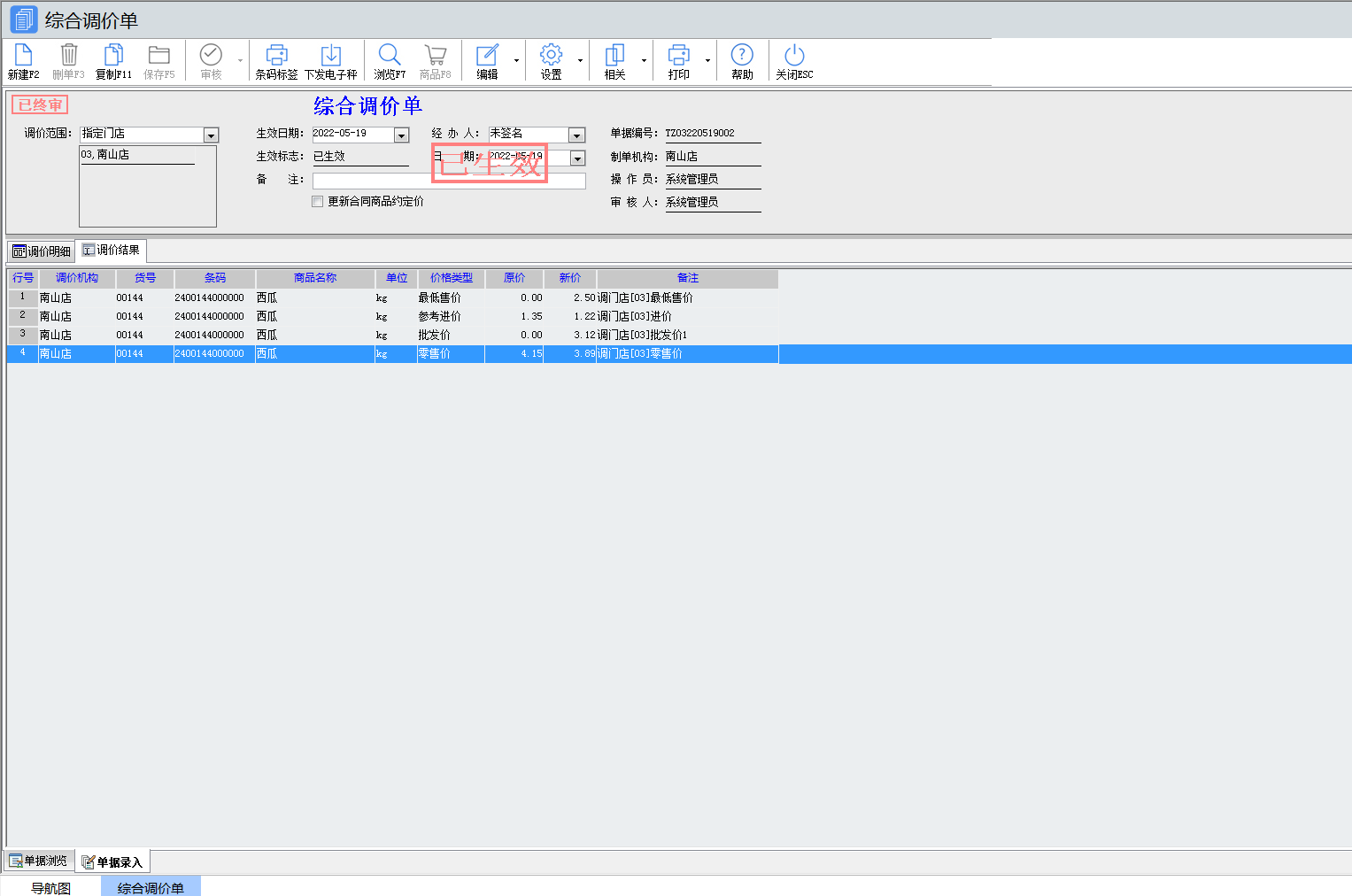Click the 打印 print icon
1352x896 pixels.
[x=678, y=56]
